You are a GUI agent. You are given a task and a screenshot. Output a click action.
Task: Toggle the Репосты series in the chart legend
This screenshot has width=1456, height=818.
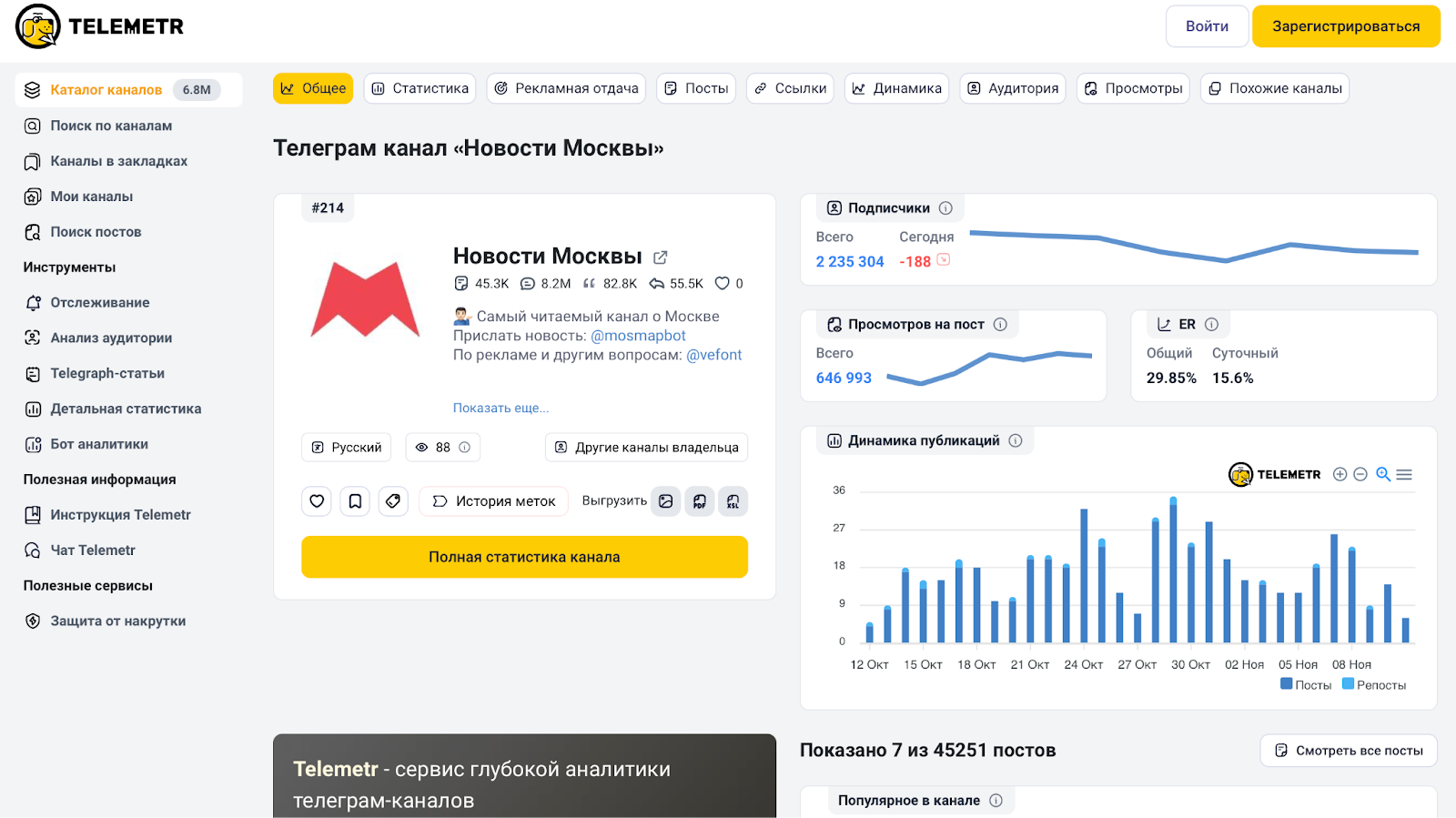[x=1374, y=684]
